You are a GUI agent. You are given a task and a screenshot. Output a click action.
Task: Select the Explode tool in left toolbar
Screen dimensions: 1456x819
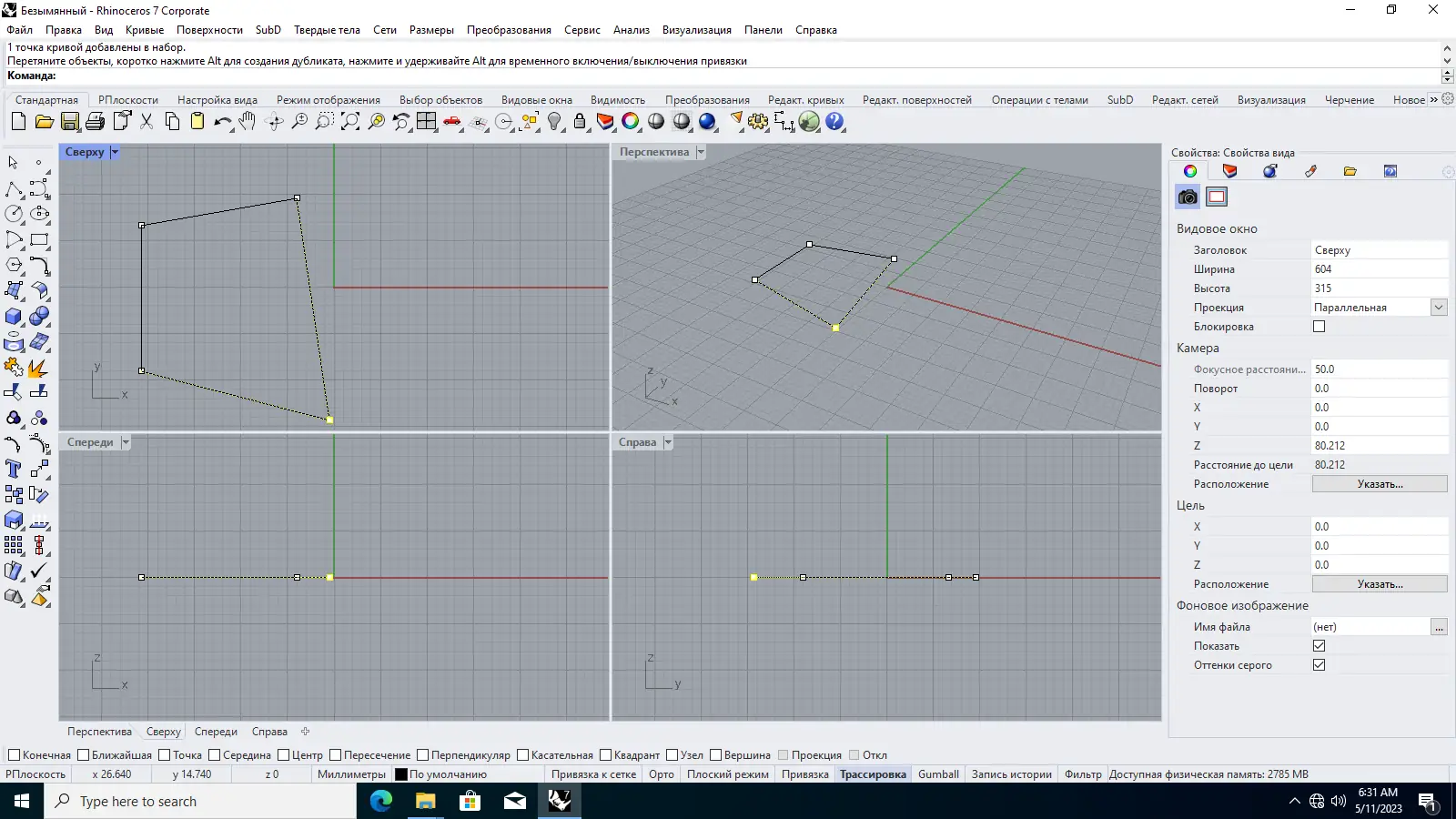click(39, 367)
